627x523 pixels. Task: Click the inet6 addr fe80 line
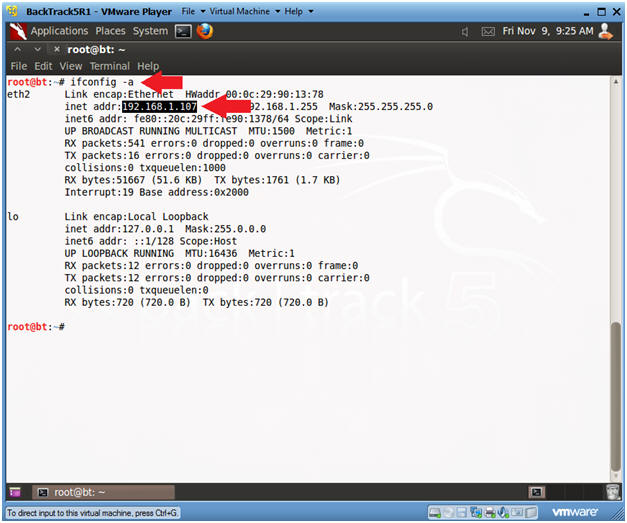click(208, 119)
